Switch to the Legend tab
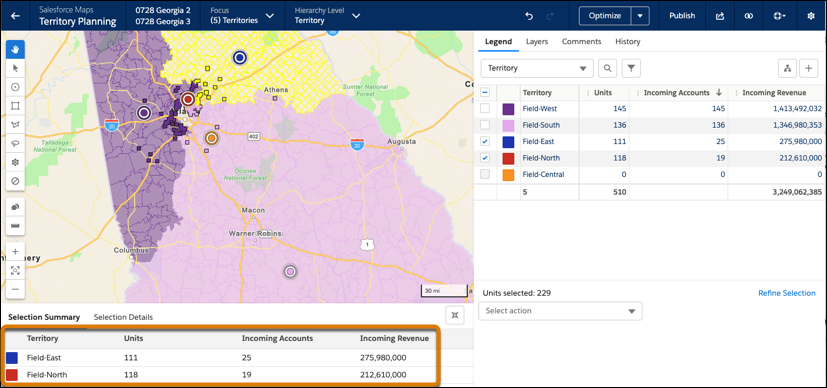 tap(498, 42)
